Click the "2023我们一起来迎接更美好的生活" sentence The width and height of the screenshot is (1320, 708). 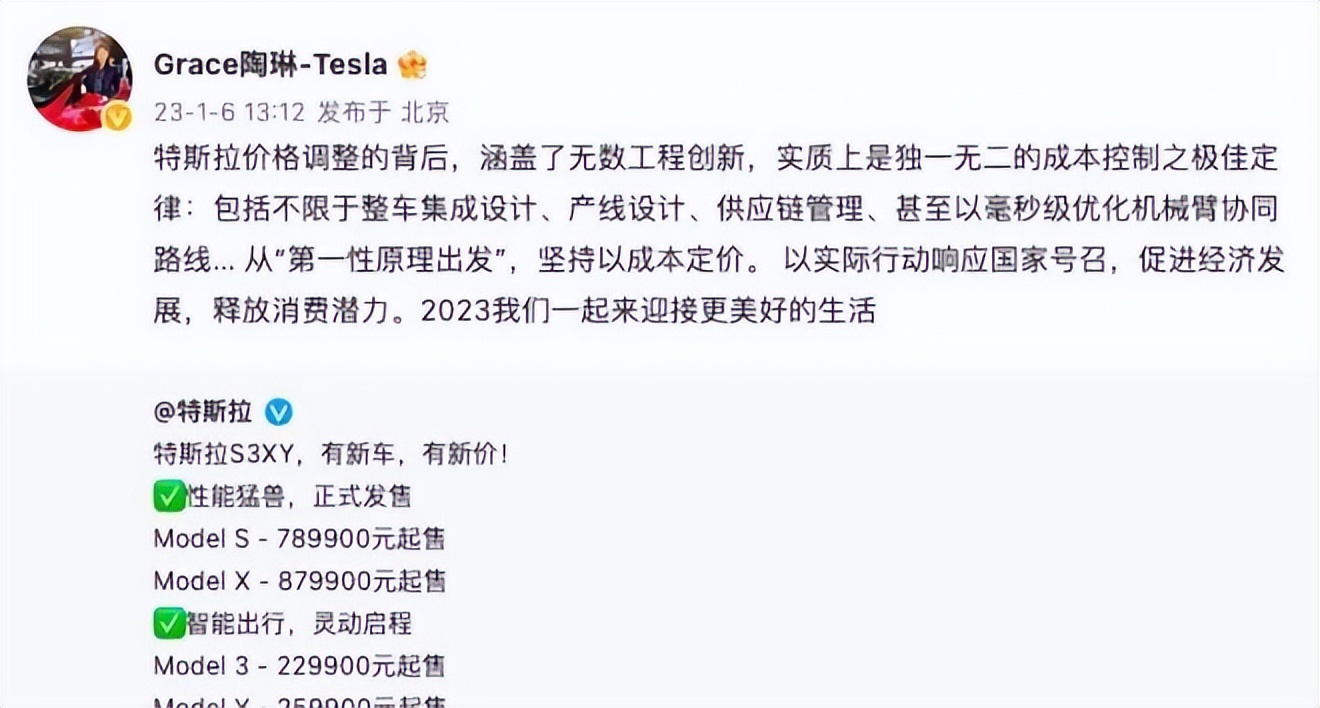[648, 311]
